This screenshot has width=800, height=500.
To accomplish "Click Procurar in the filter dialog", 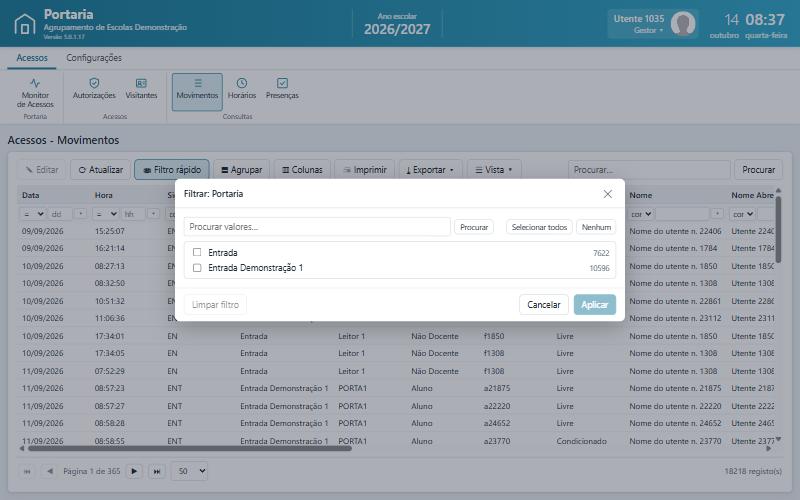I will pyautogui.click(x=474, y=227).
